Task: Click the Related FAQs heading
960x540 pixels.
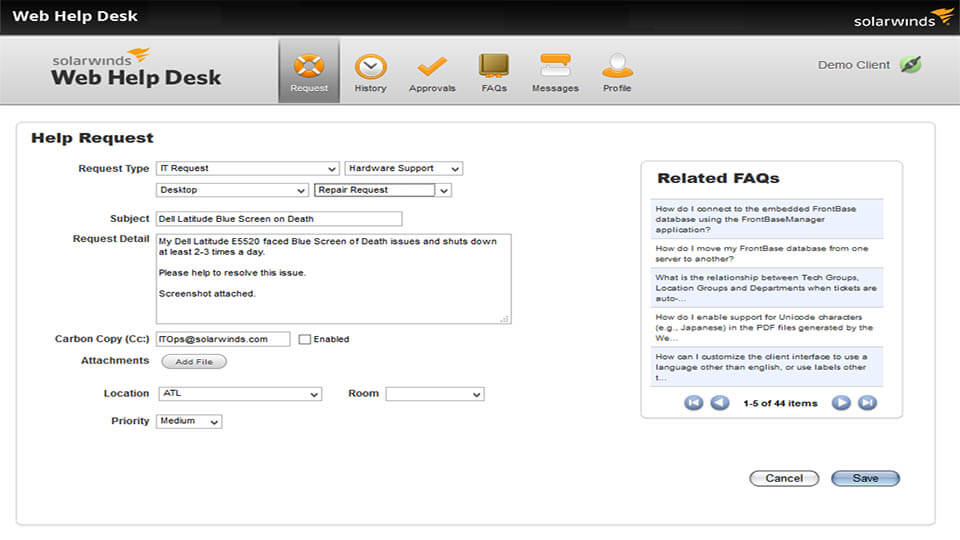Action: (718, 178)
